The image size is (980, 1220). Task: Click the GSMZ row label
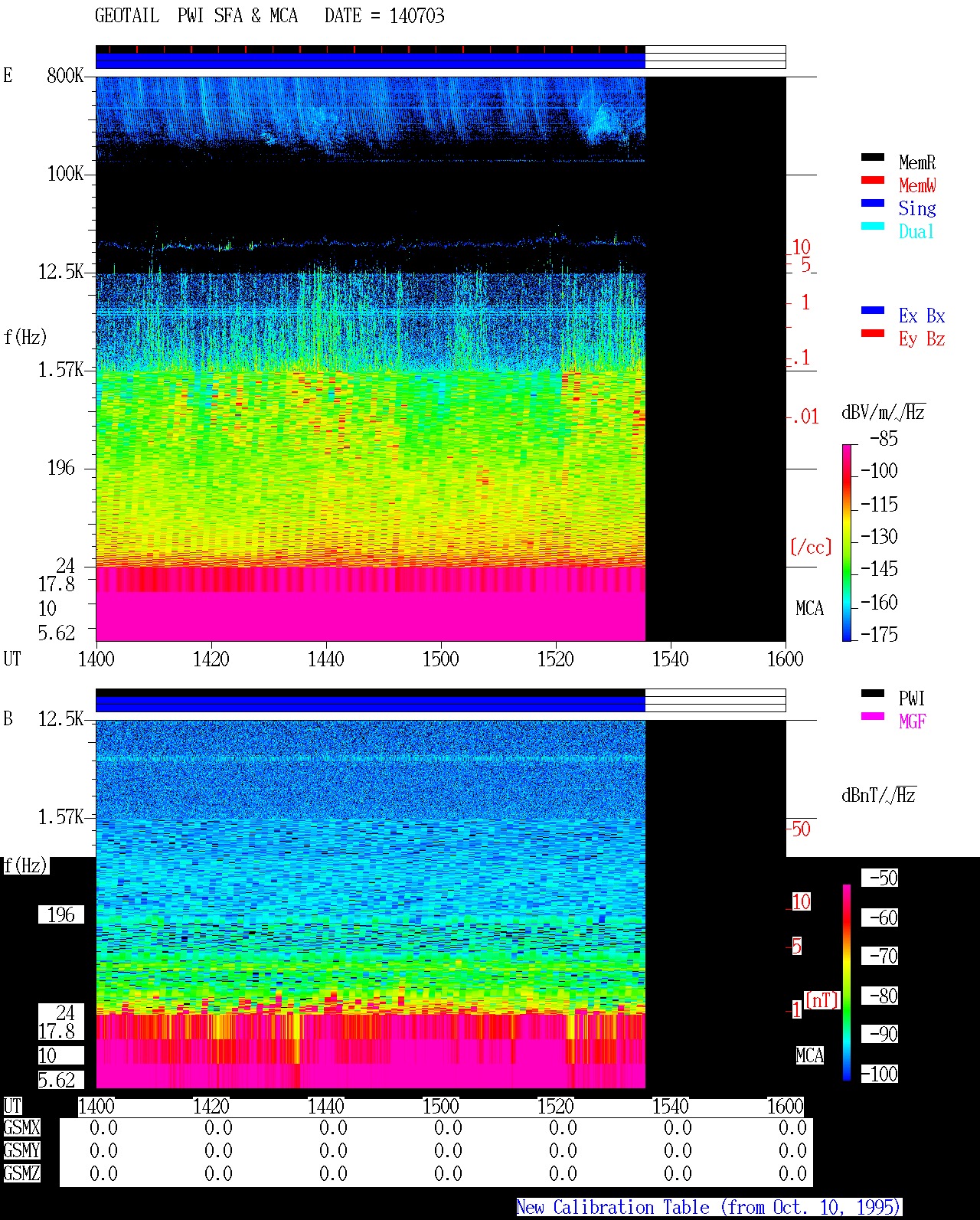click(x=21, y=1173)
